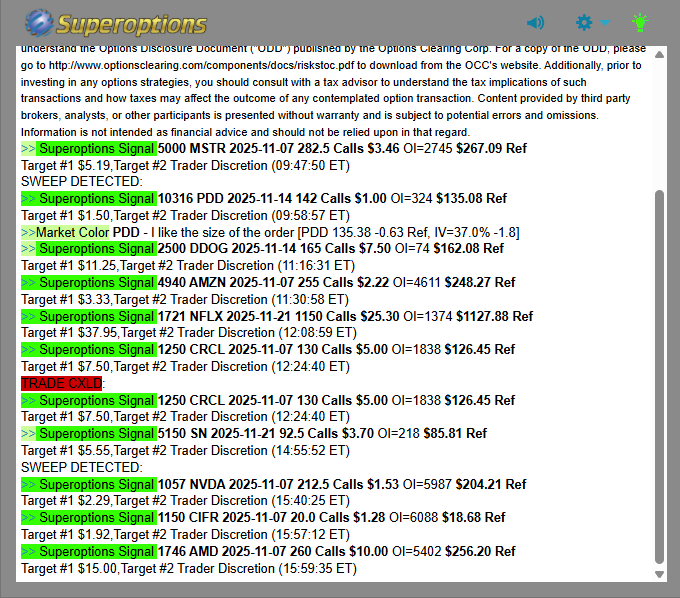This screenshot has height=598, width=680.
Task: Click the Superoptions Signal tag for AMD
Action: coord(96,551)
